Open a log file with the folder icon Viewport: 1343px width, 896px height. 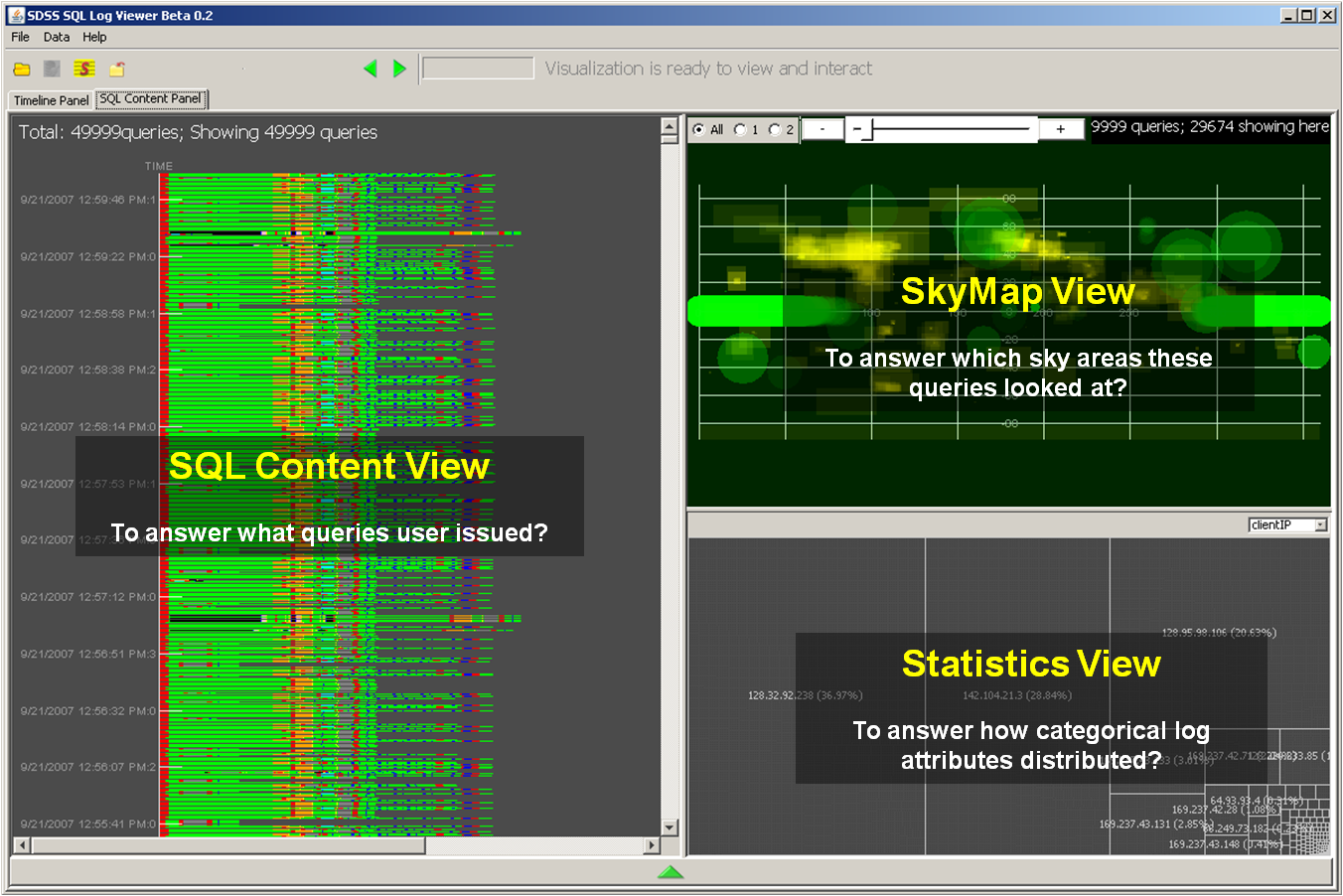pos(22,70)
